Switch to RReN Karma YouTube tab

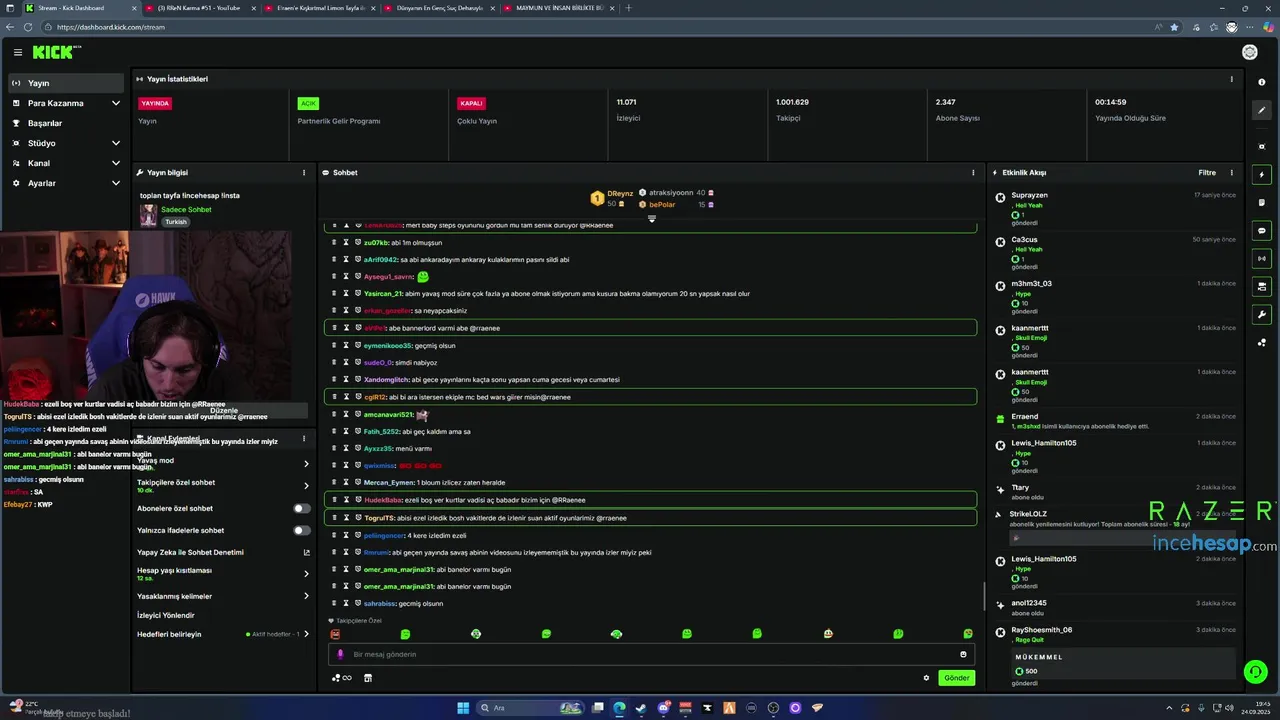point(199,8)
